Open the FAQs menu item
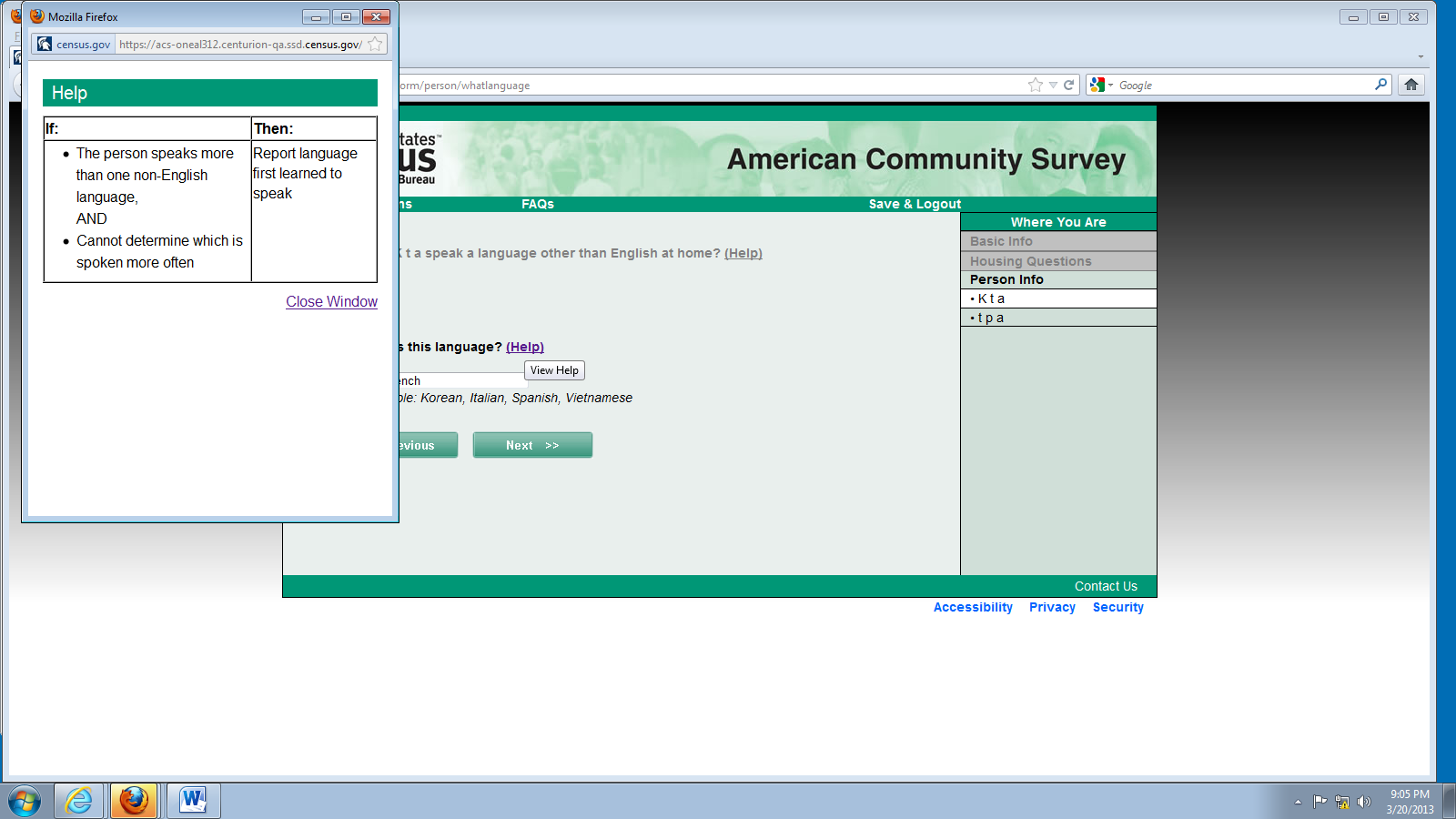This screenshot has height=819, width=1456. click(x=537, y=204)
